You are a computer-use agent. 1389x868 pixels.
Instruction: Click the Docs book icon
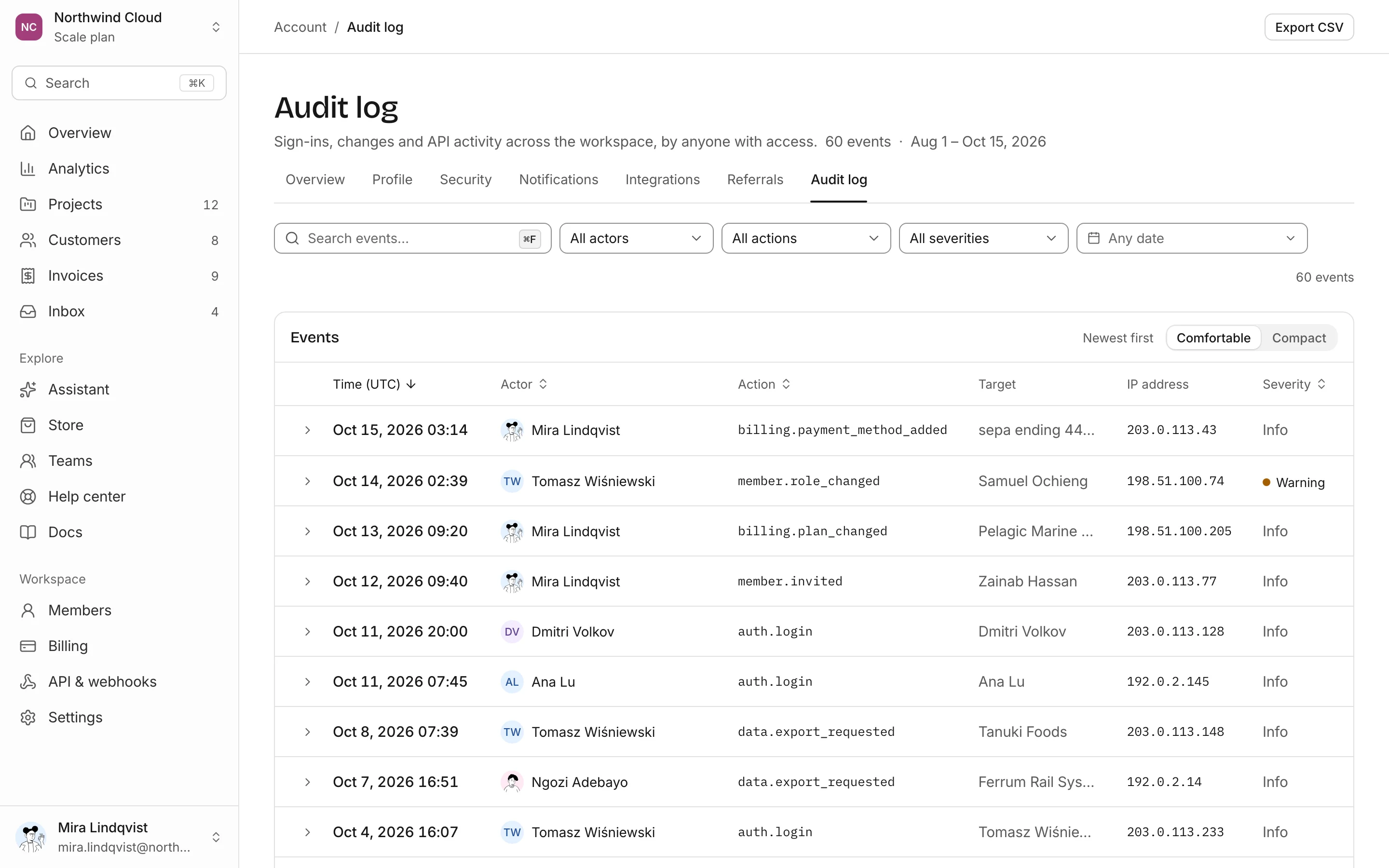click(x=27, y=531)
